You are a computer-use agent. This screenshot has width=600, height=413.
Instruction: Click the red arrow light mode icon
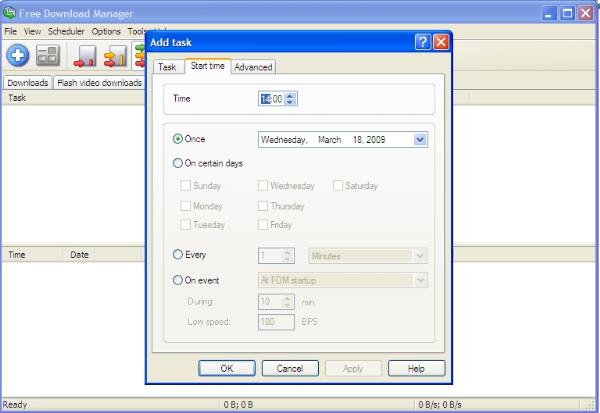click(x=85, y=56)
